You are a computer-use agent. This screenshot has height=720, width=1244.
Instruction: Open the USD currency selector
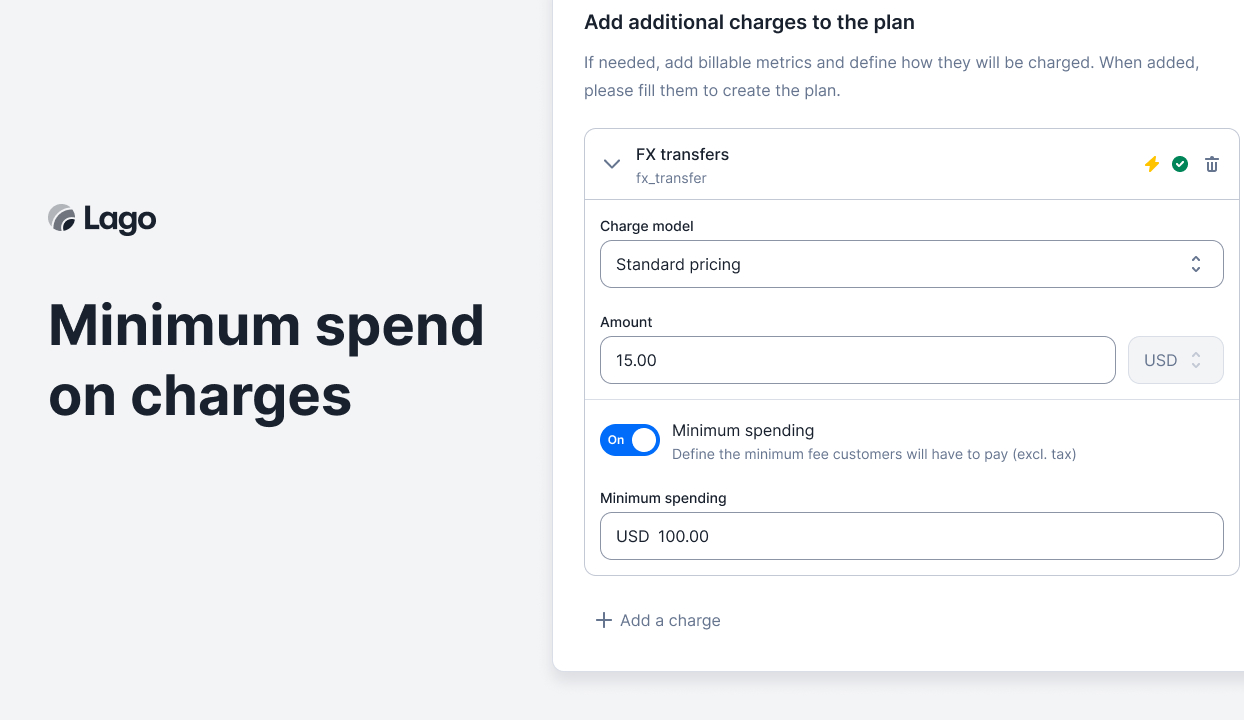[1175, 360]
